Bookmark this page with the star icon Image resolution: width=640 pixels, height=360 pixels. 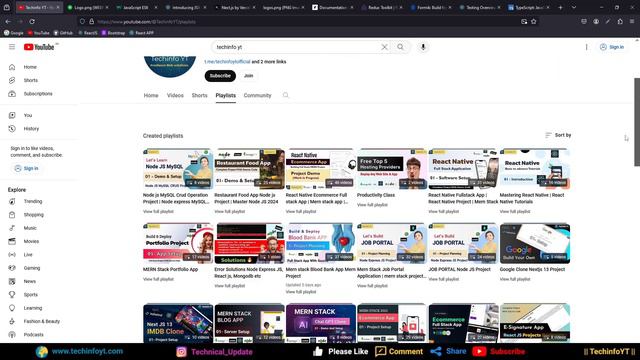[x=533, y=22]
